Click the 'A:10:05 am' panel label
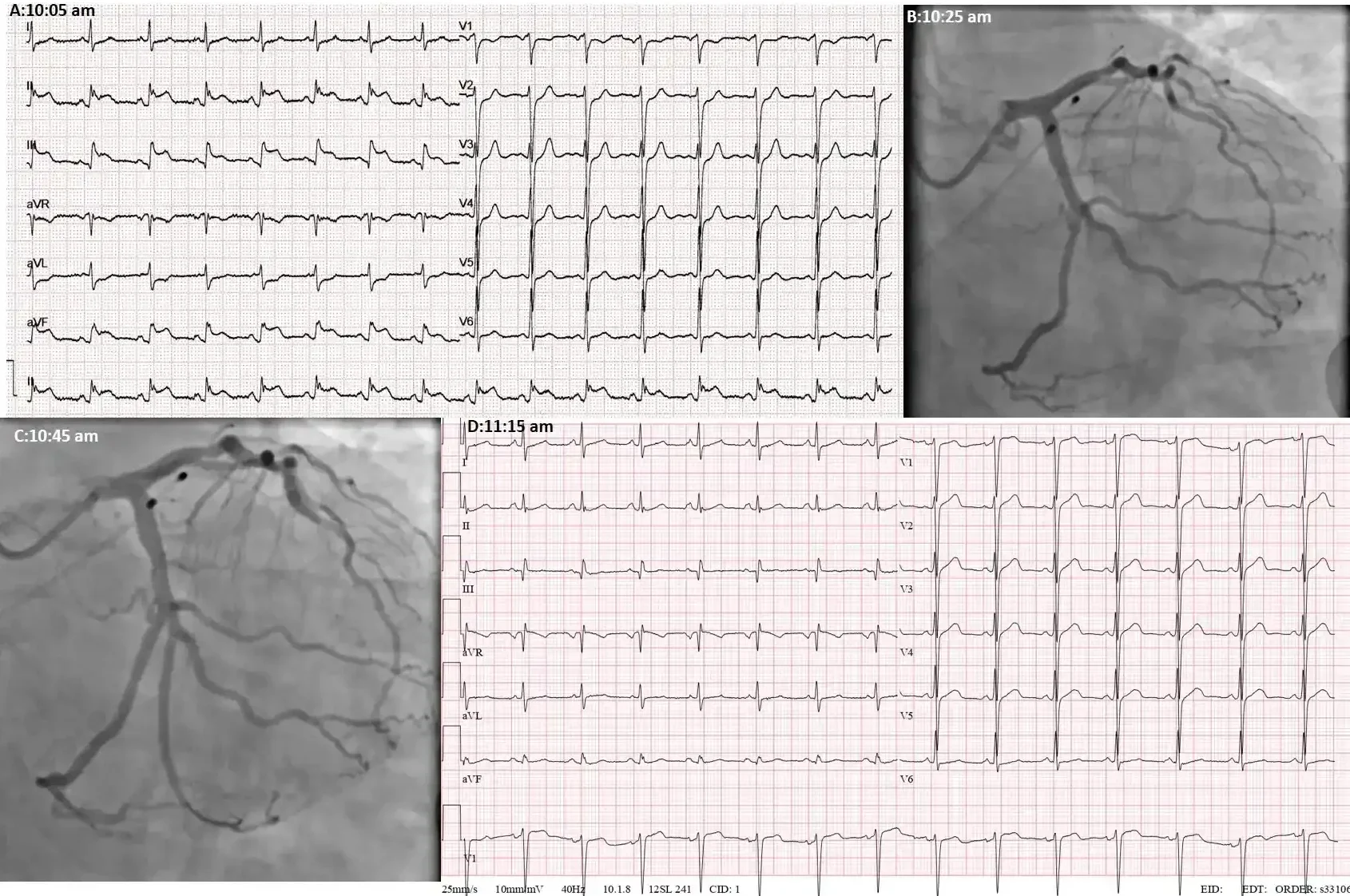1350x896 pixels. (53, 10)
